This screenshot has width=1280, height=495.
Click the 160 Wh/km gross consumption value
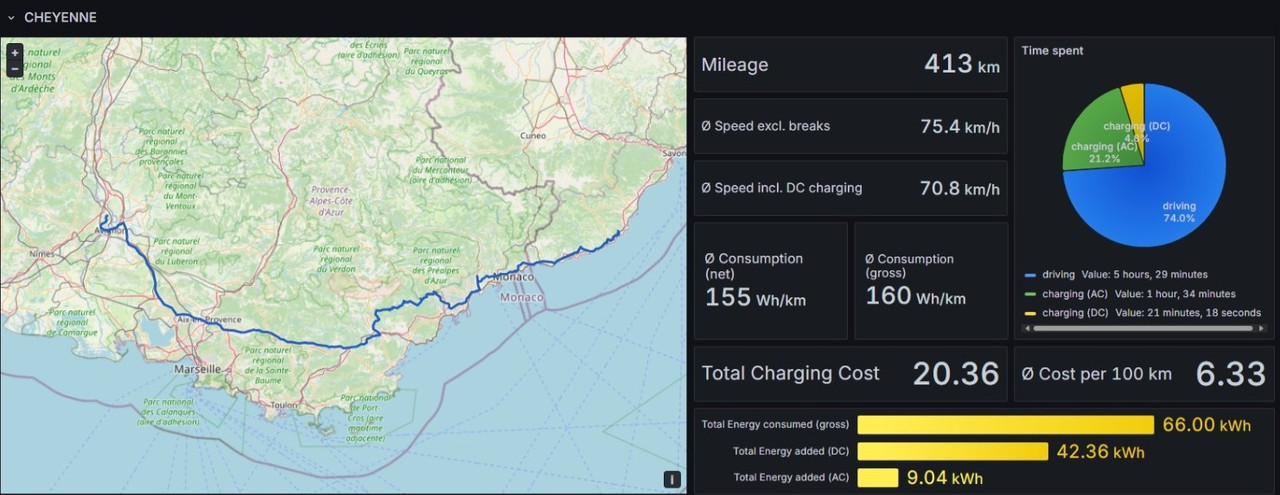tap(915, 296)
